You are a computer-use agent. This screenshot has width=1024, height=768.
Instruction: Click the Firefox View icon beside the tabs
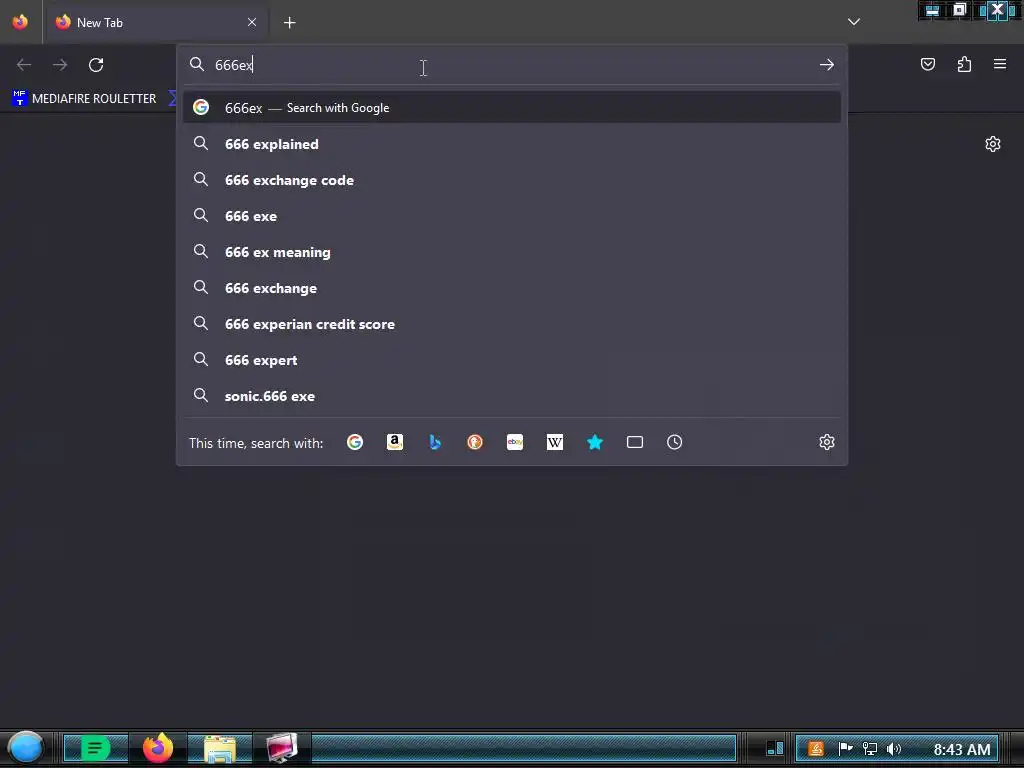coord(20,22)
